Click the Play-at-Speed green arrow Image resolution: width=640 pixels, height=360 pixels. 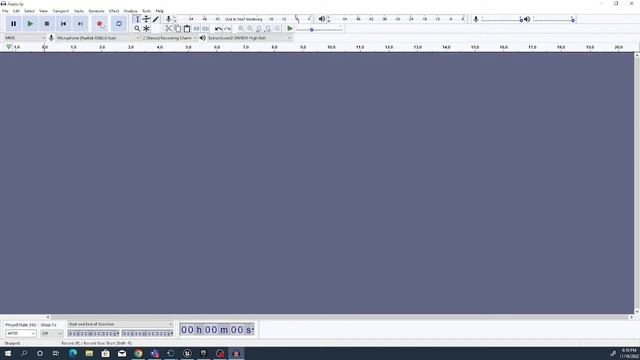click(290, 29)
